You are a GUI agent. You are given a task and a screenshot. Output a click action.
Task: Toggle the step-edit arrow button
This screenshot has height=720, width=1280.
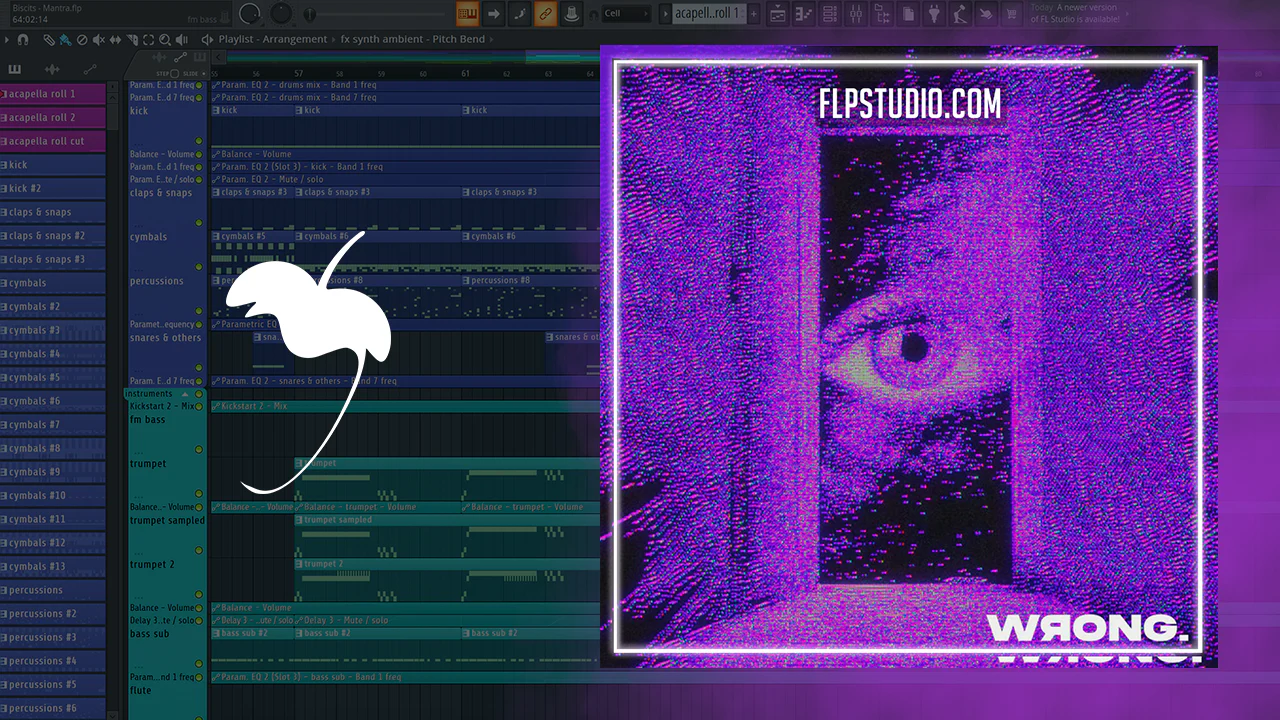493,14
